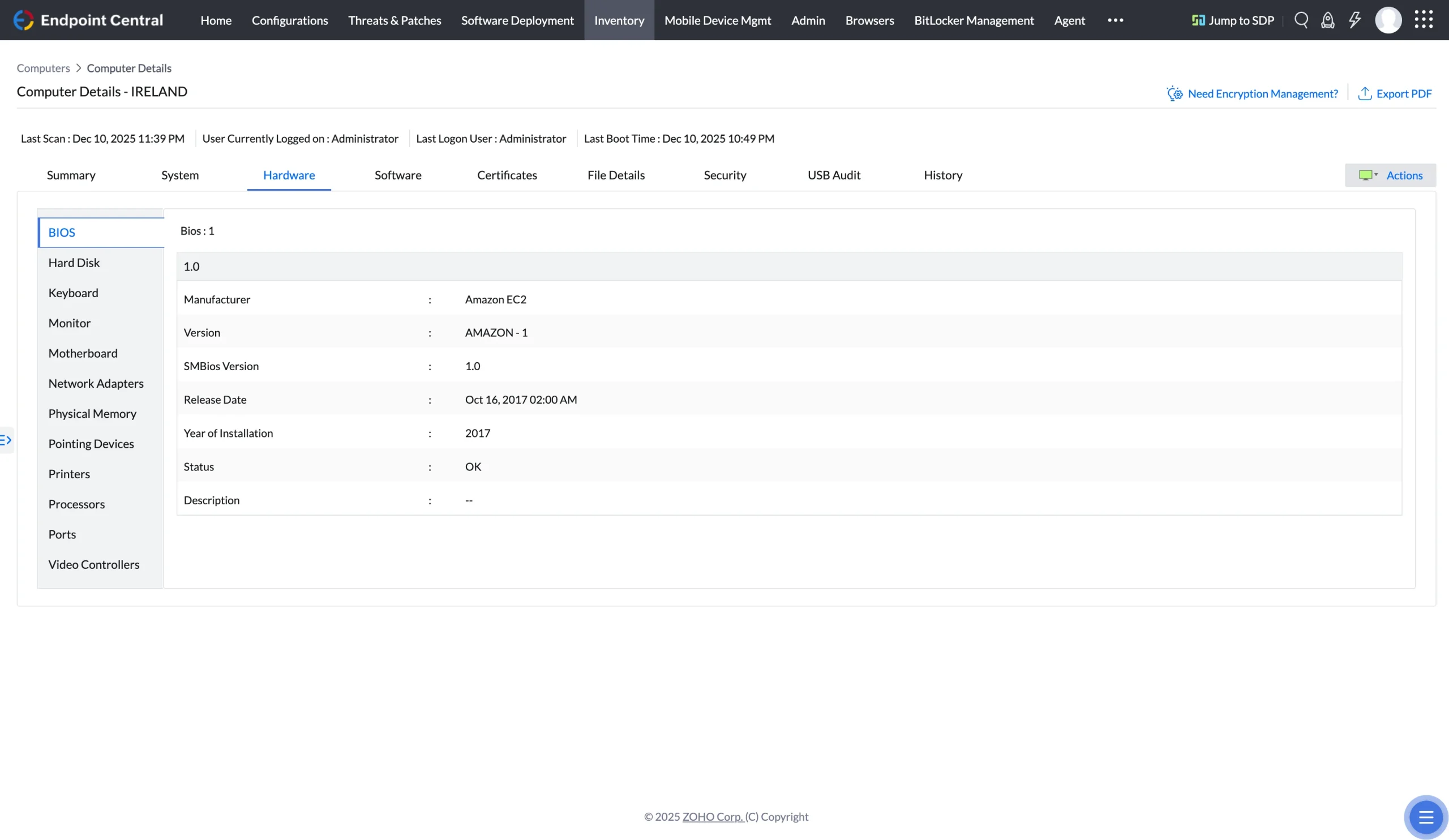The height and width of the screenshot is (840, 1449).
Task: Open ZOHO Corp. footer link
Action: pos(713,816)
